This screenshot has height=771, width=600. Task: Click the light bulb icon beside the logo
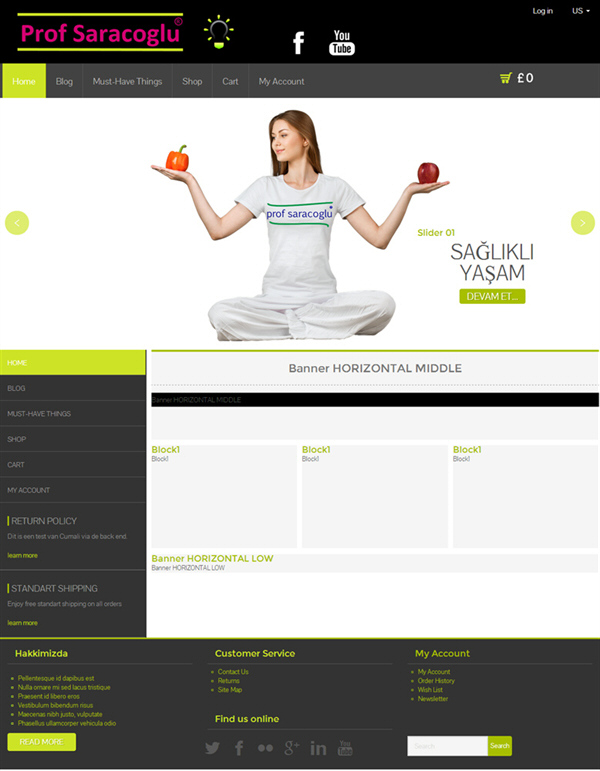tap(218, 32)
